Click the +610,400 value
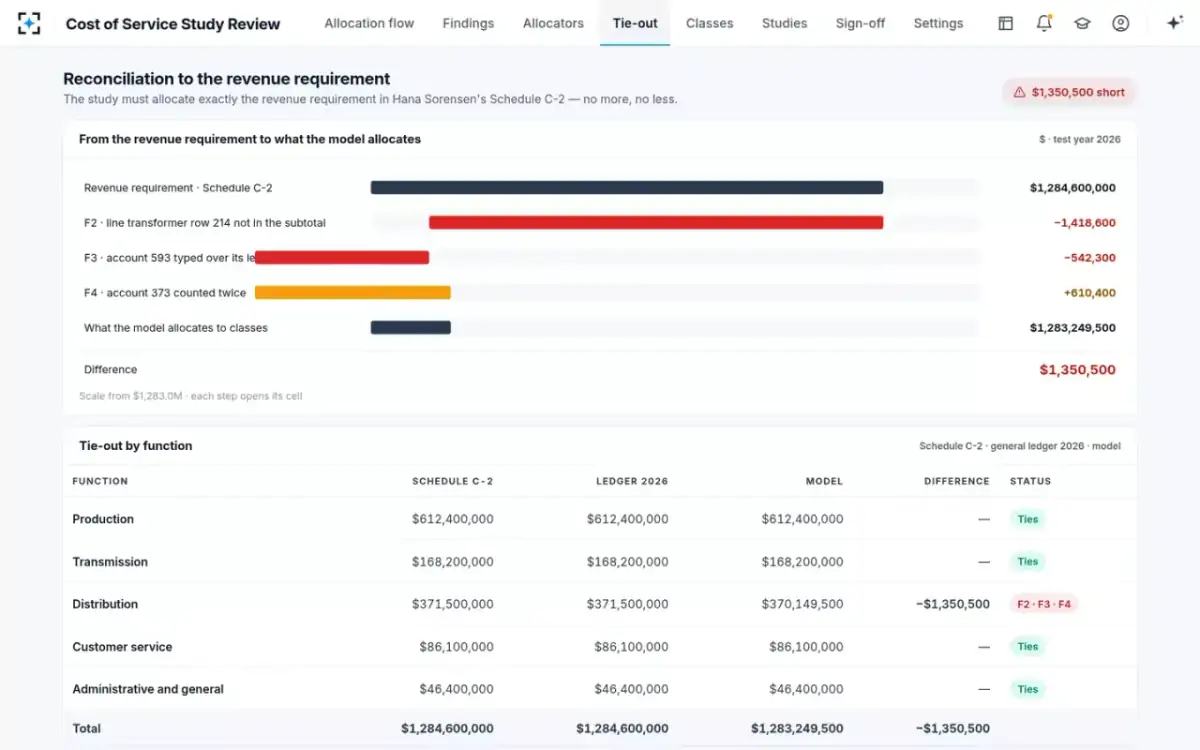The width and height of the screenshot is (1200, 750). 1090,293
